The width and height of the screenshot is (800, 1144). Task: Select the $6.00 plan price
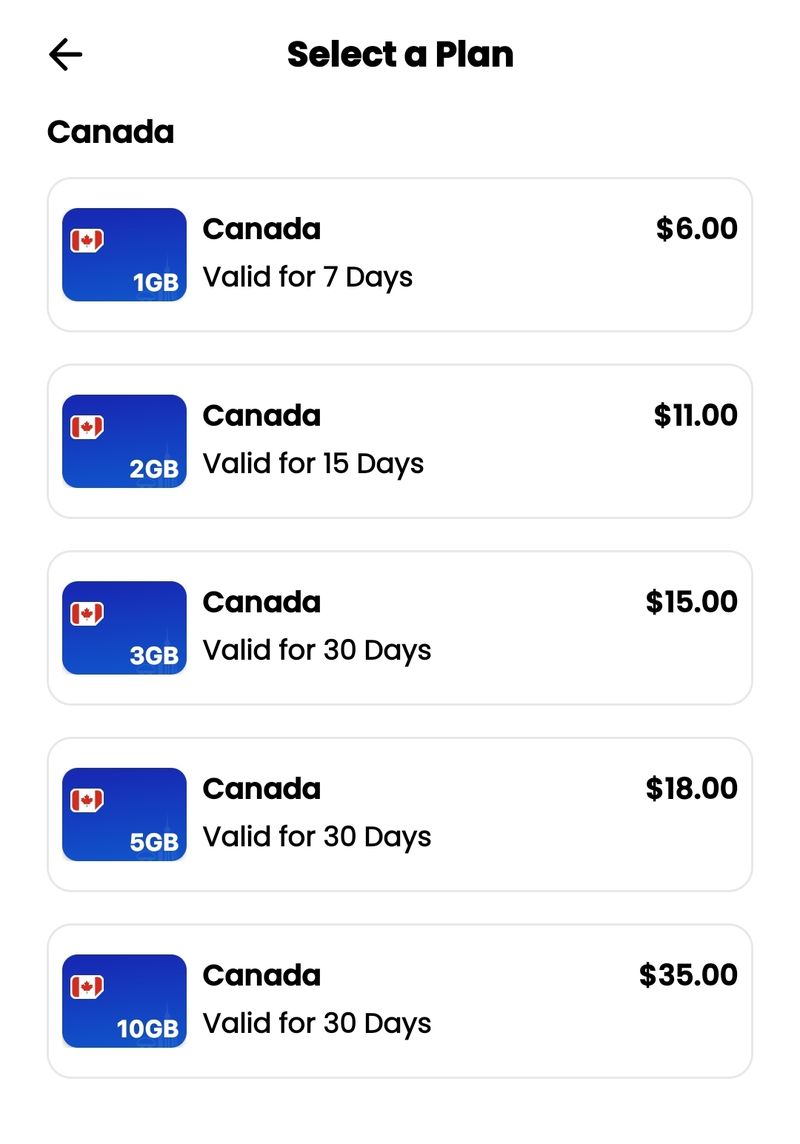tap(696, 228)
